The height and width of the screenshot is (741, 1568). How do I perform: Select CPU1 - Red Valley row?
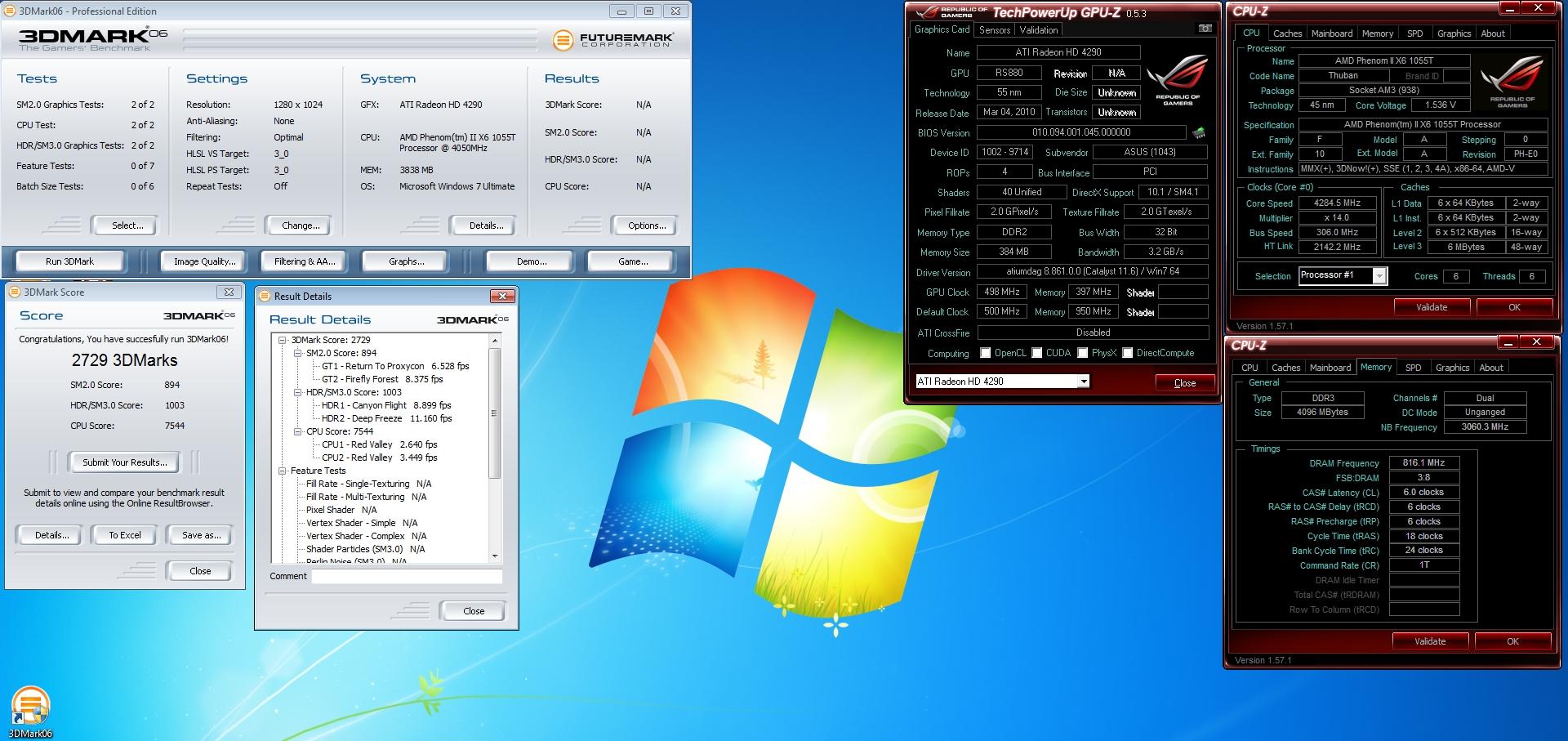click(x=379, y=444)
